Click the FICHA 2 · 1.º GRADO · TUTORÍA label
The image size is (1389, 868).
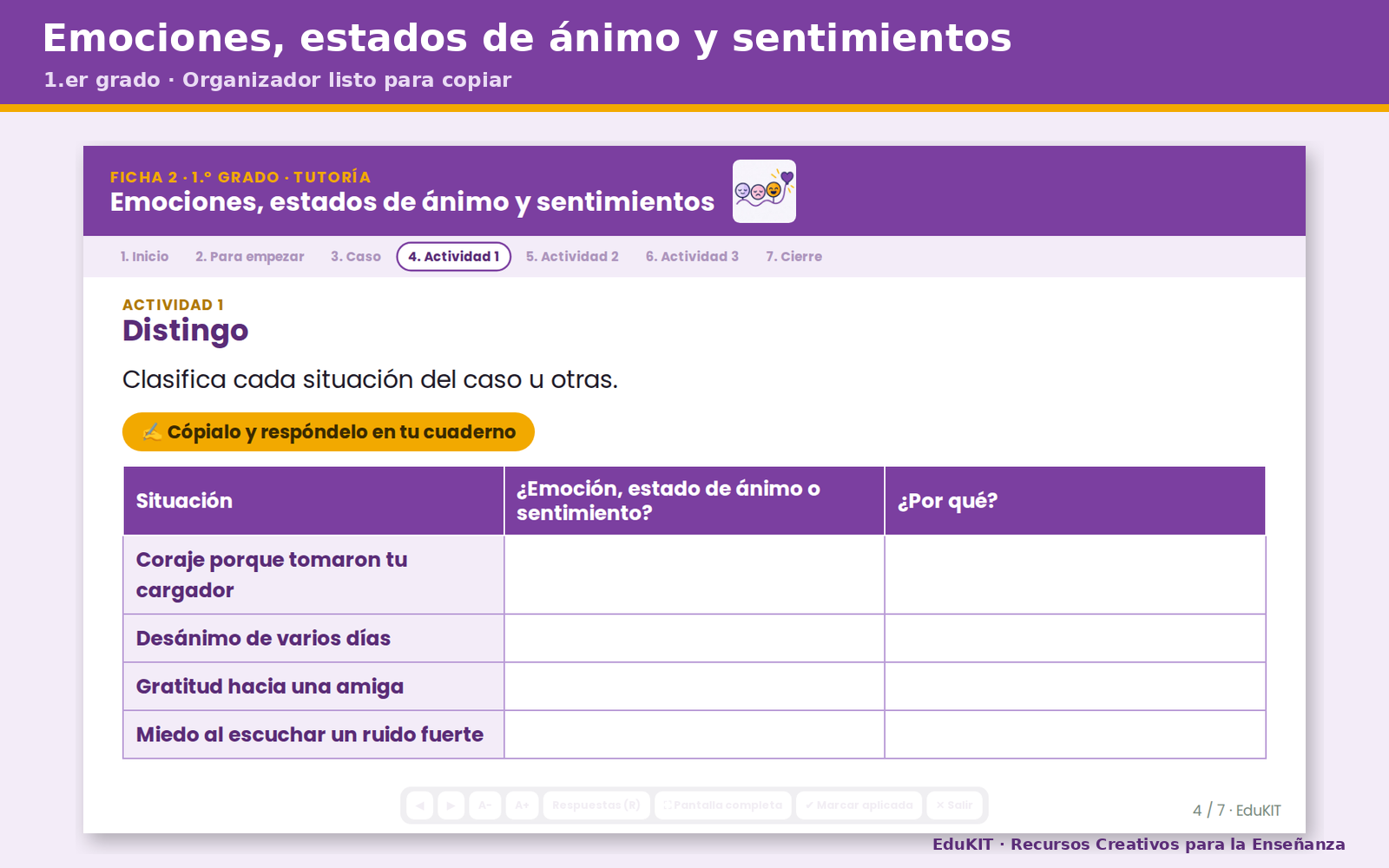(x=240, y=177)
